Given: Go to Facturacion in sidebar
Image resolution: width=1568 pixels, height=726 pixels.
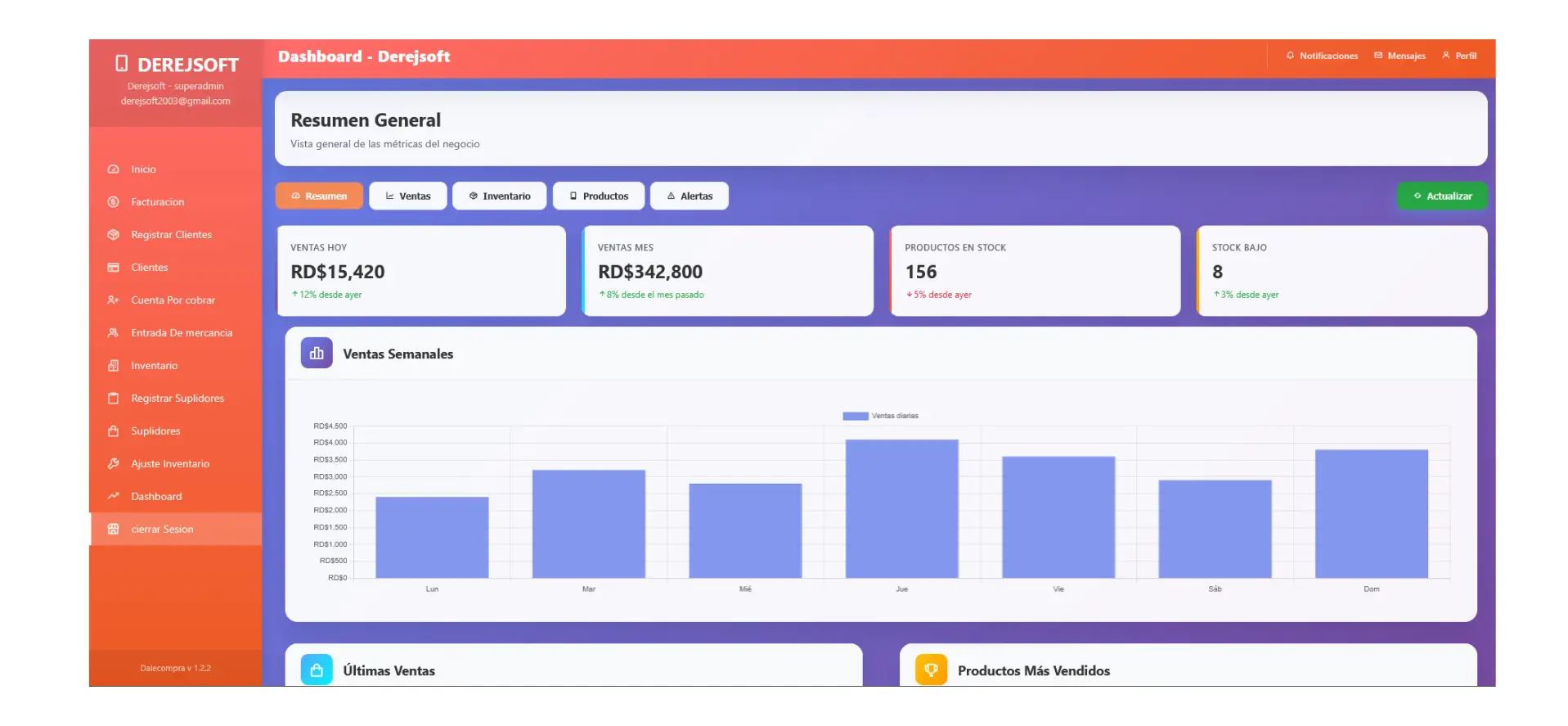Looking at the screenshot, I should click(x=157, y=202).
